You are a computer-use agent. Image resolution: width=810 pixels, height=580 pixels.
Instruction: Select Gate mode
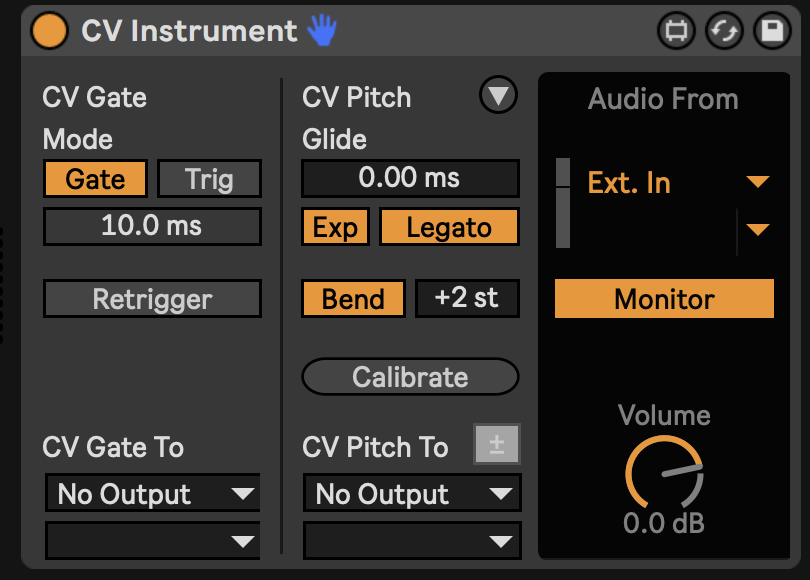95,179
